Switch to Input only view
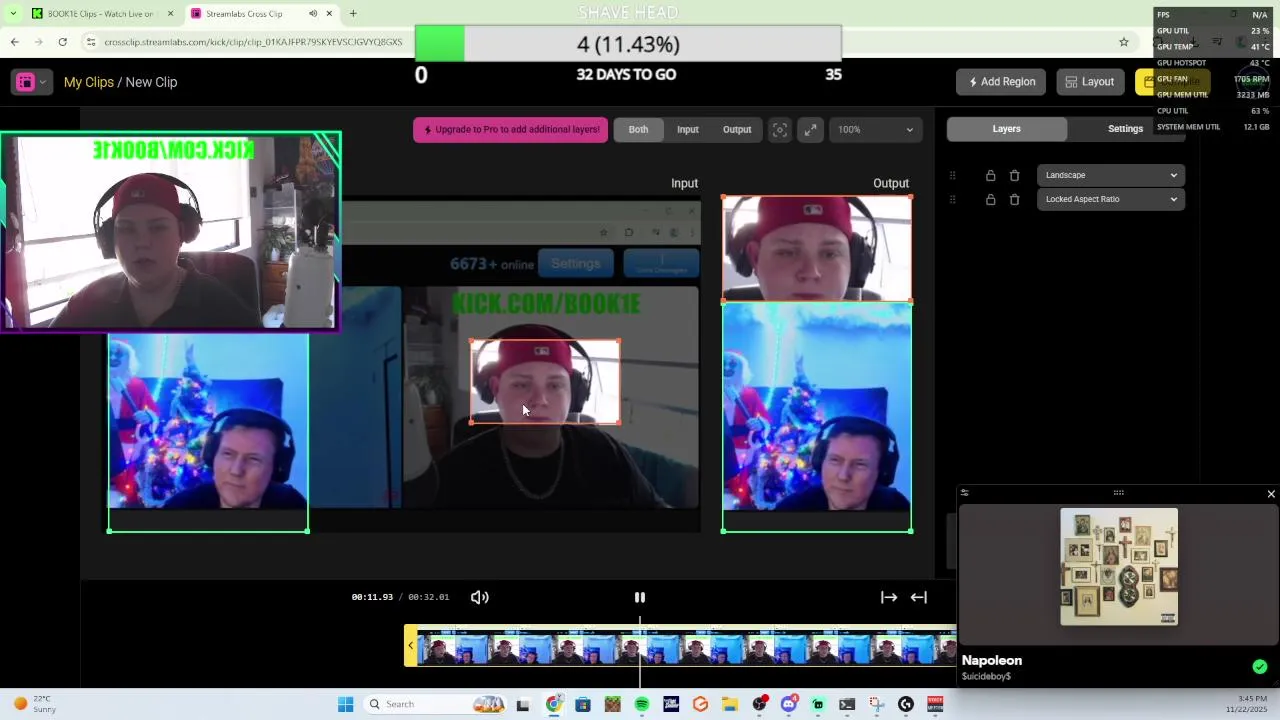Viewport: 1280px width, 720px height. [687, 129]
